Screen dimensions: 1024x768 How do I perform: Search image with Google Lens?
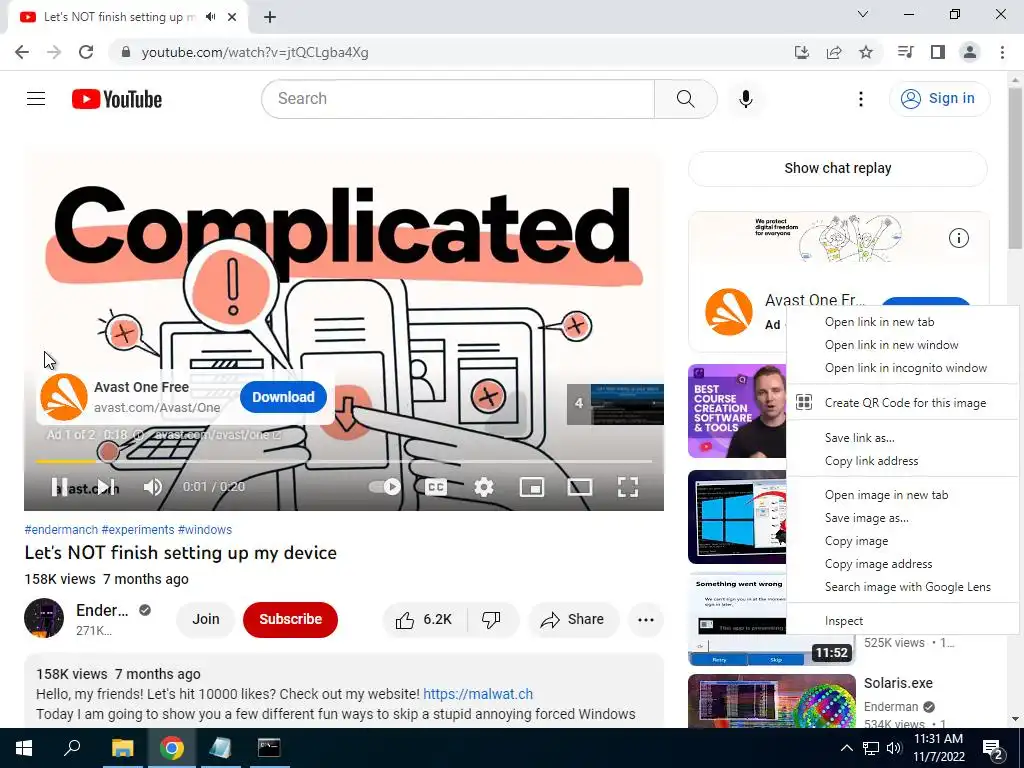pyautogui.click(x=903, y=586)
